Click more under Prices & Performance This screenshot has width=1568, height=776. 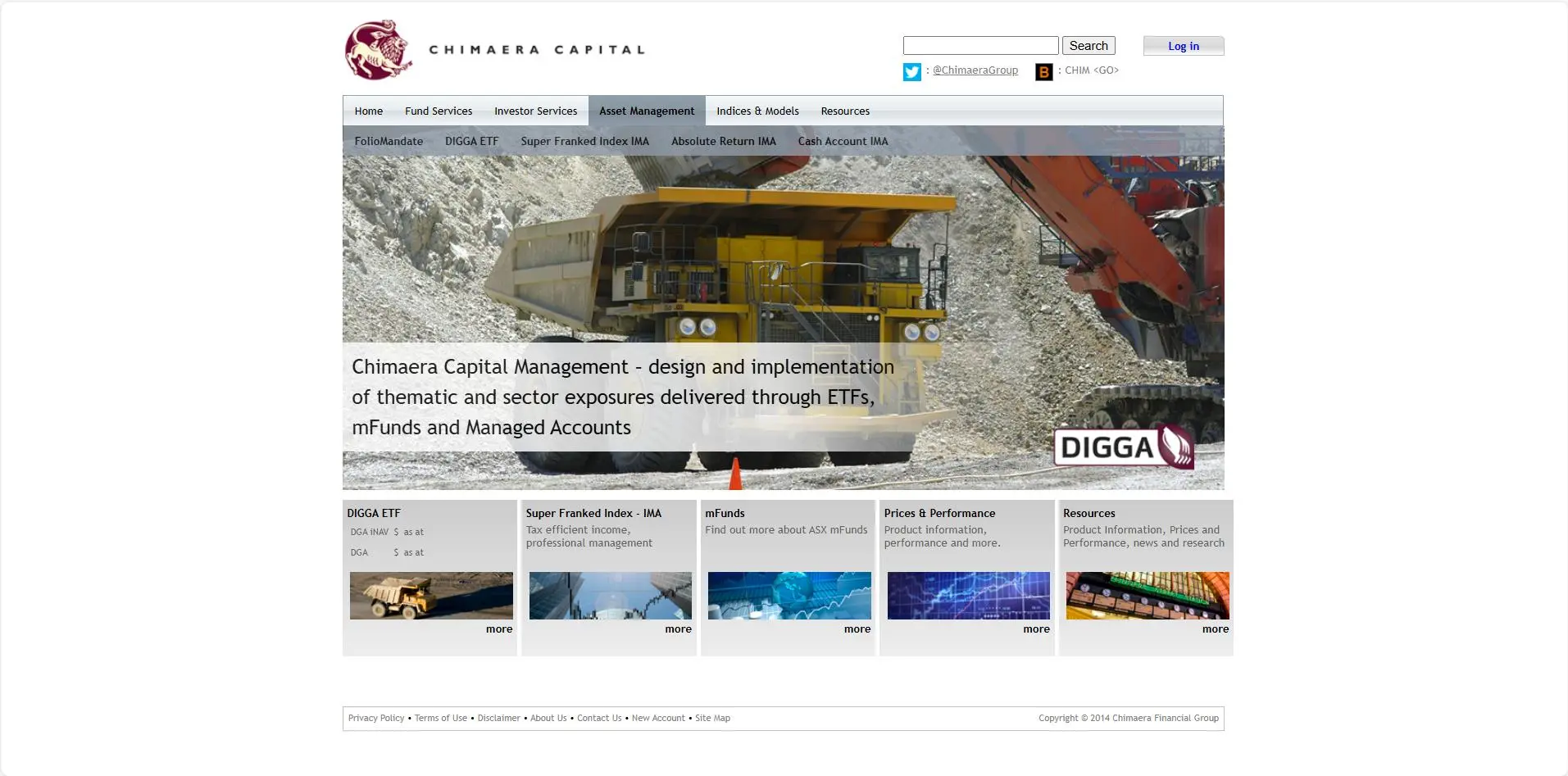[x=1036, y=629]
